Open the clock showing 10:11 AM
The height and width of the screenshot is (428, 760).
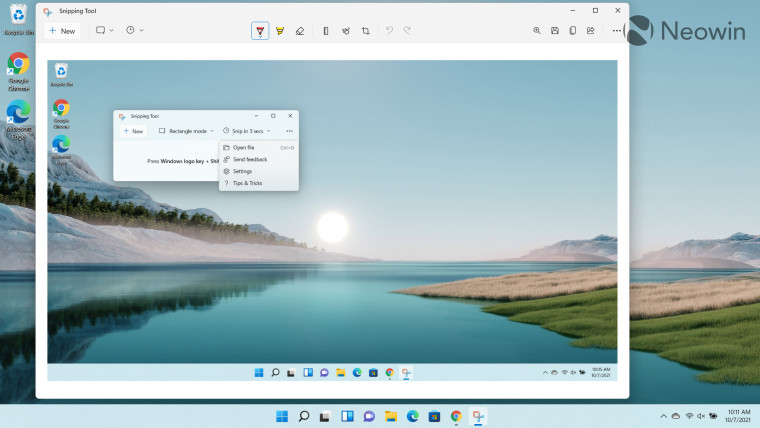[x=738, y=416]
